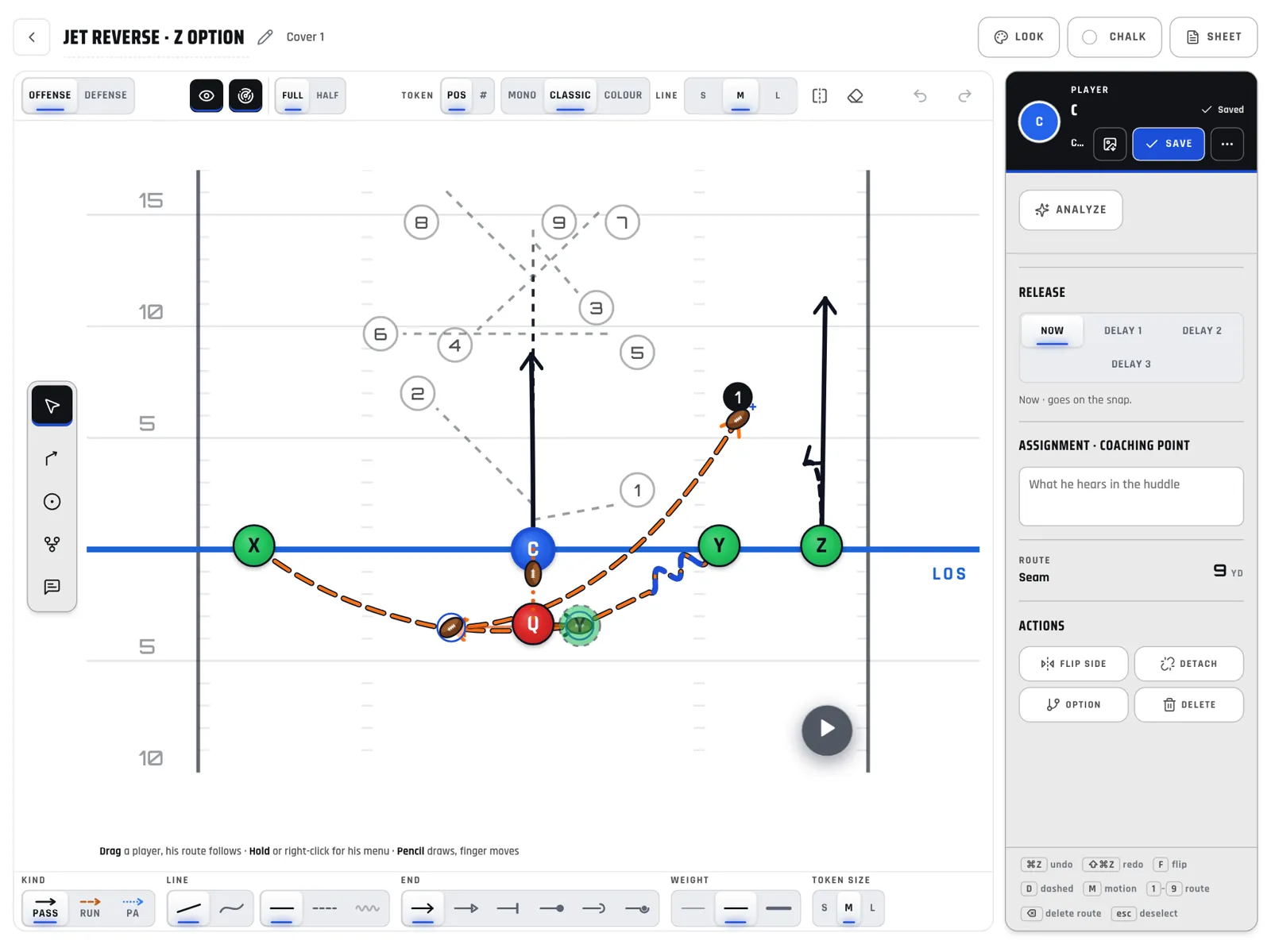
Task: Toggle the target rings icon button
Action: tap(245, 95)
